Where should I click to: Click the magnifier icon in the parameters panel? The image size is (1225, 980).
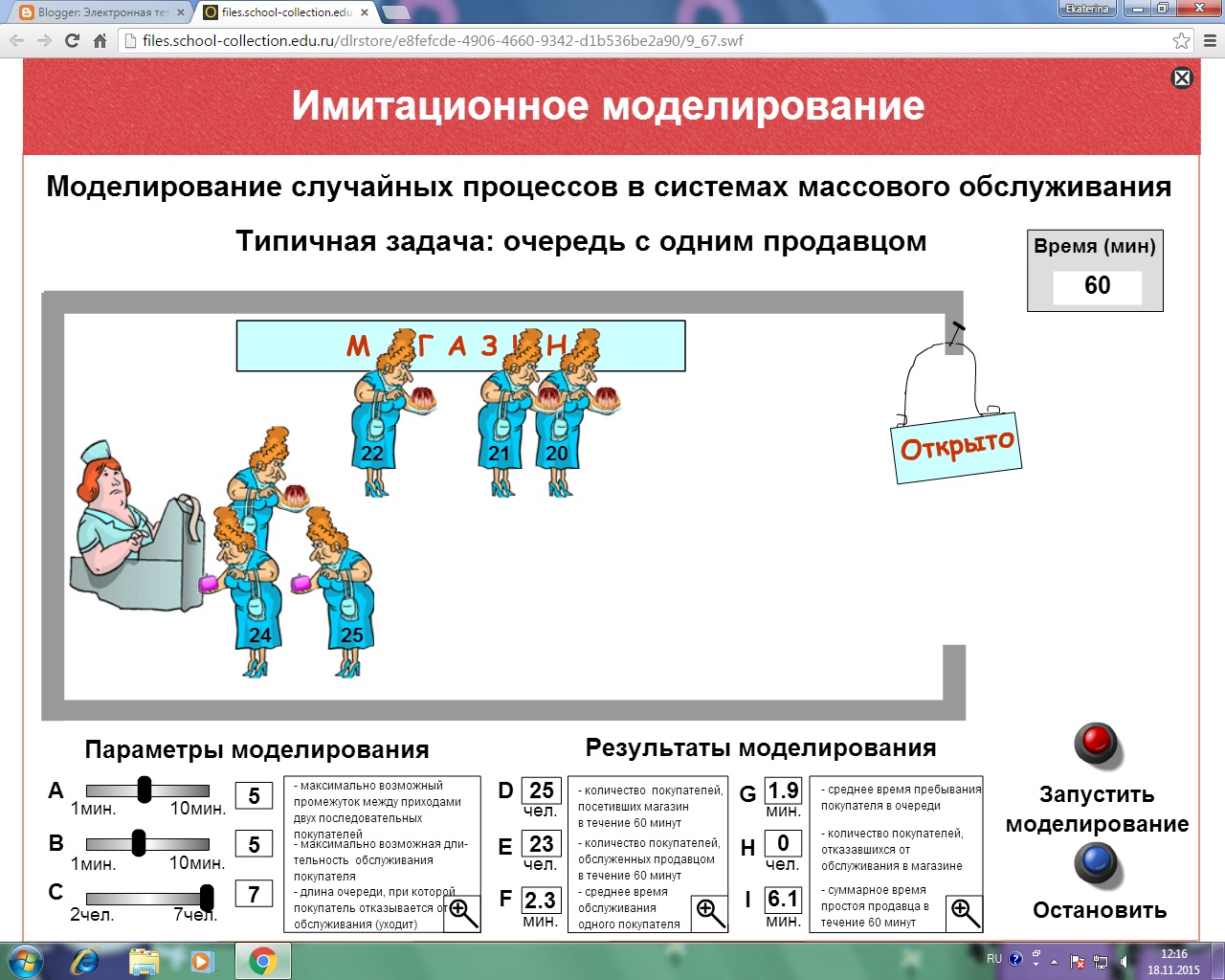(463, 914)
